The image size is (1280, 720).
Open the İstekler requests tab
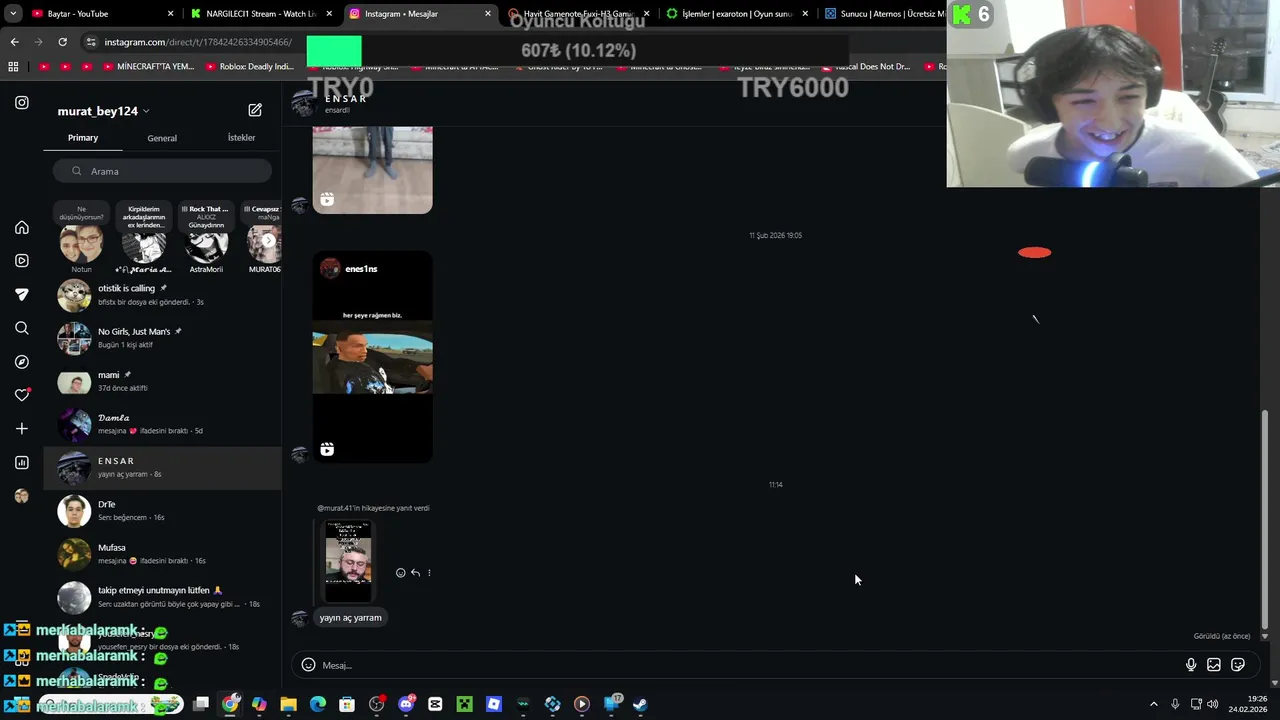[241, 138]
